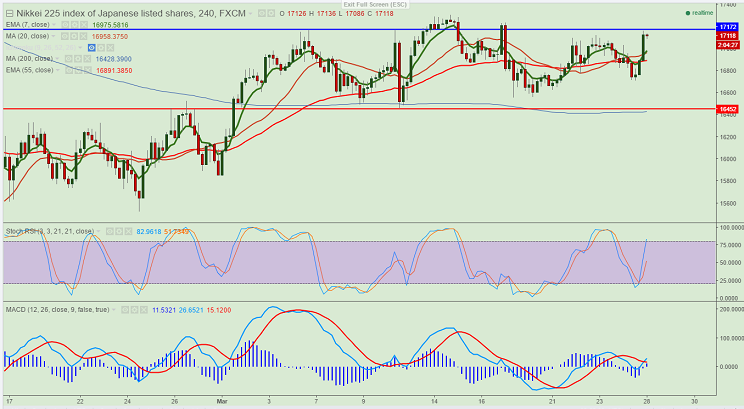Click Exit Full Screen (ESC) button

tap(375, 4)
